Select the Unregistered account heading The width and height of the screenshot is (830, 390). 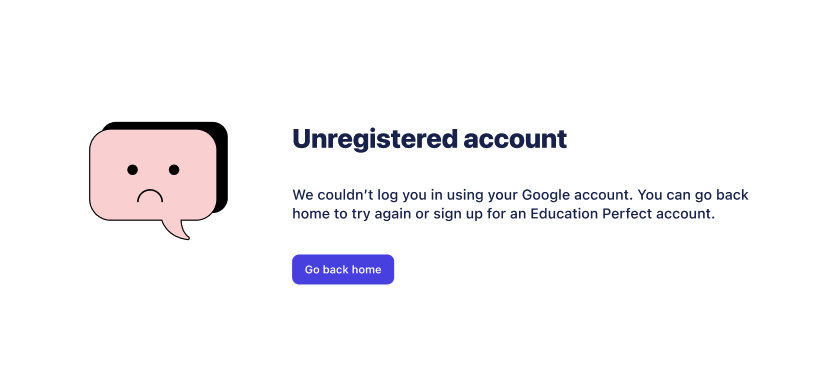pyautogui.click(x=429, y=139)
